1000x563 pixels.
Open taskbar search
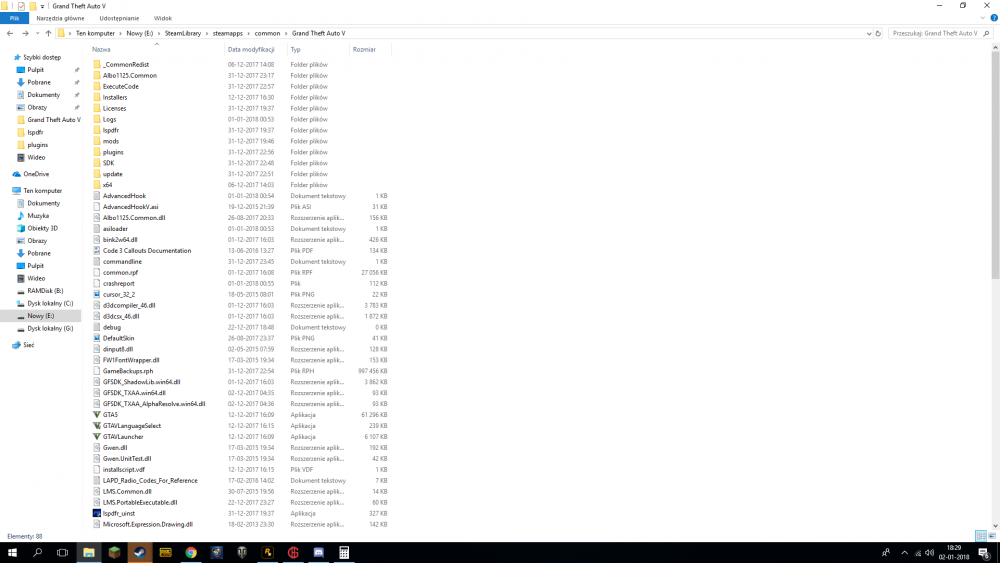pyautogui.click(x=38, y=553)
